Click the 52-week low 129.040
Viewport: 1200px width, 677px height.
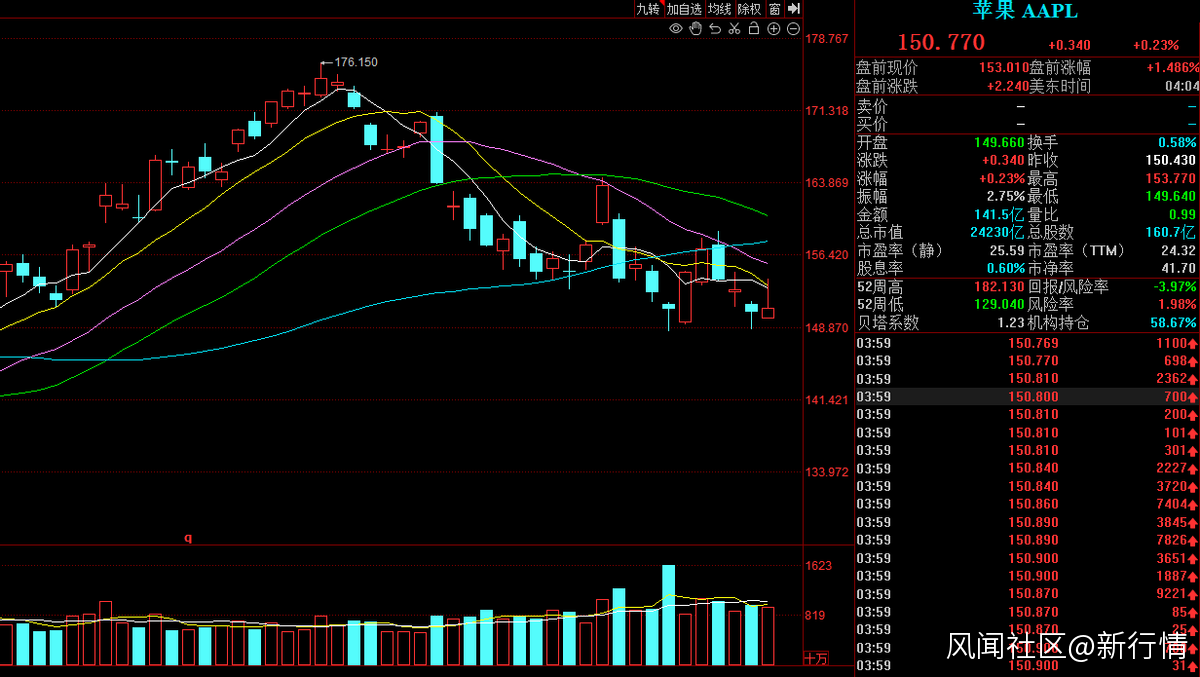(1000, 305)
